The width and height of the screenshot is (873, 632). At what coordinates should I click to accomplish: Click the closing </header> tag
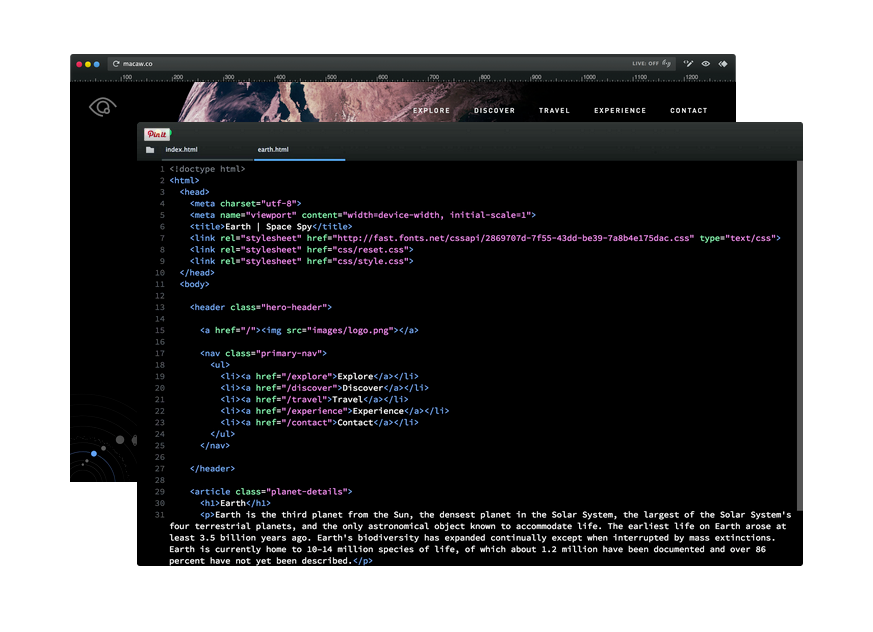(x=212, y=469)
